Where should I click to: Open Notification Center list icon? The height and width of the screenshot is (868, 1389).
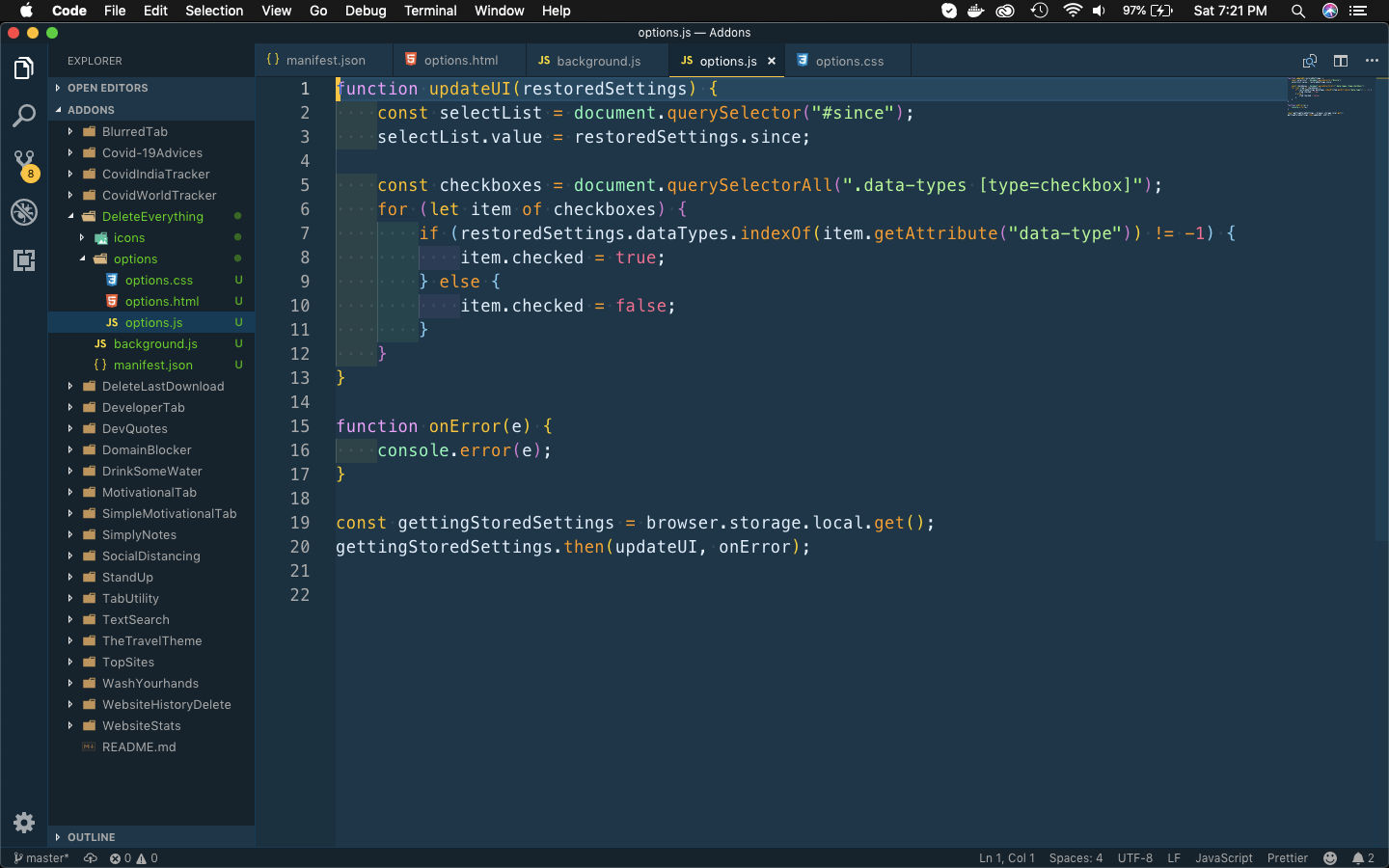point(1359,11)
